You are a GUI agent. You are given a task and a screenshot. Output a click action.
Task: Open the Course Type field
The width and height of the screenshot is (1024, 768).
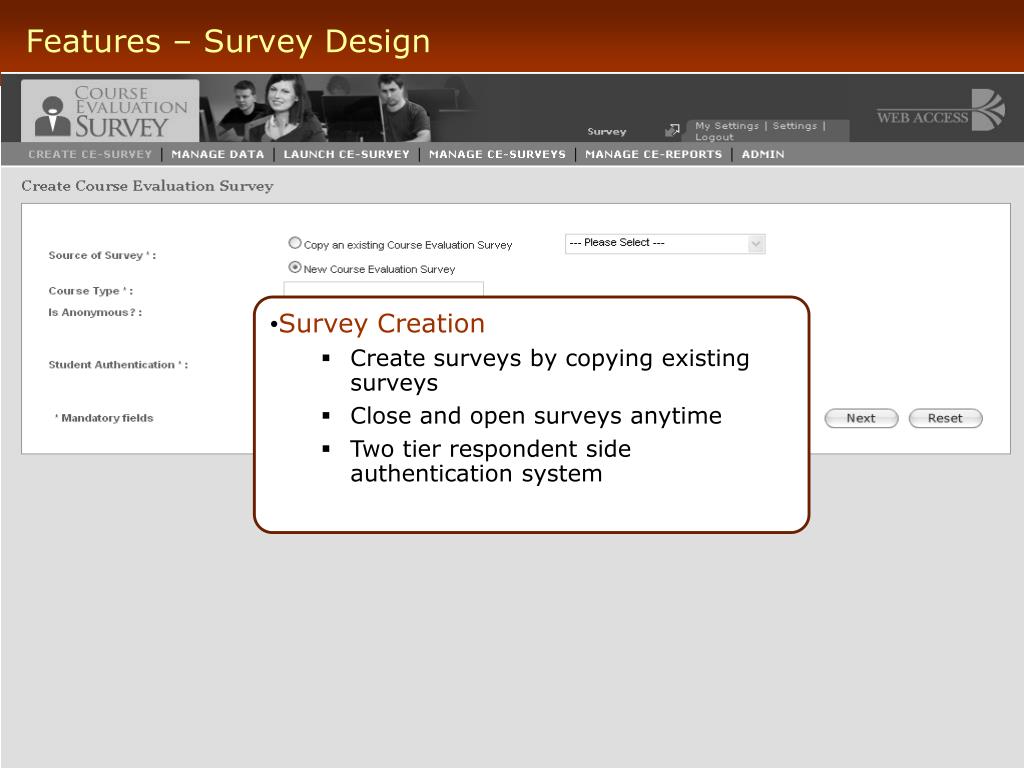tap(383, 289)
